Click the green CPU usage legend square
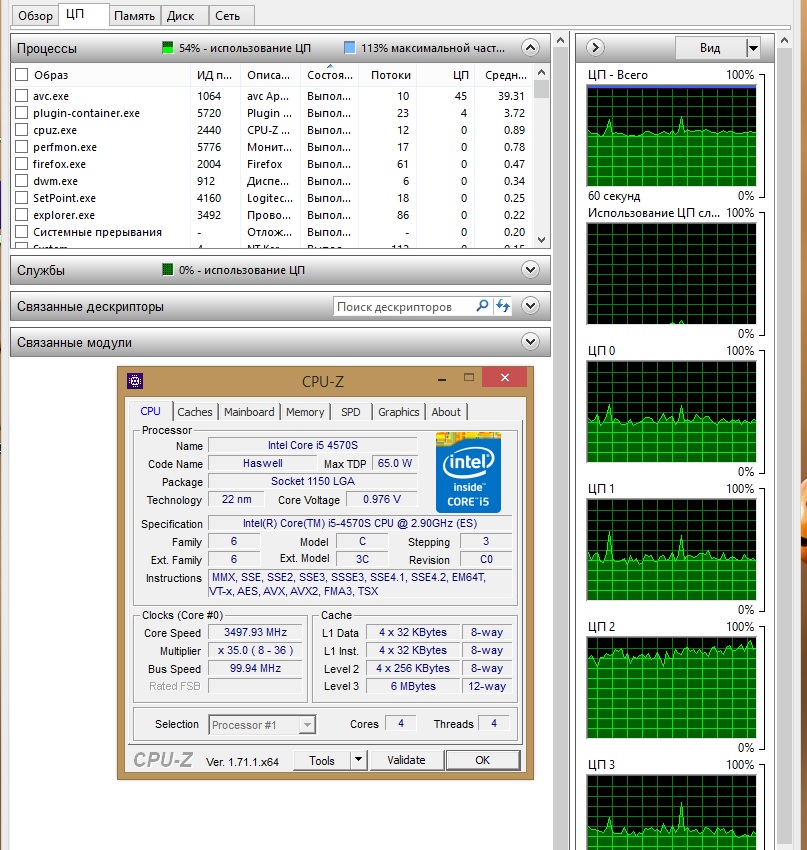The height and width of the screenshot is (850, 807). point(167,48)
